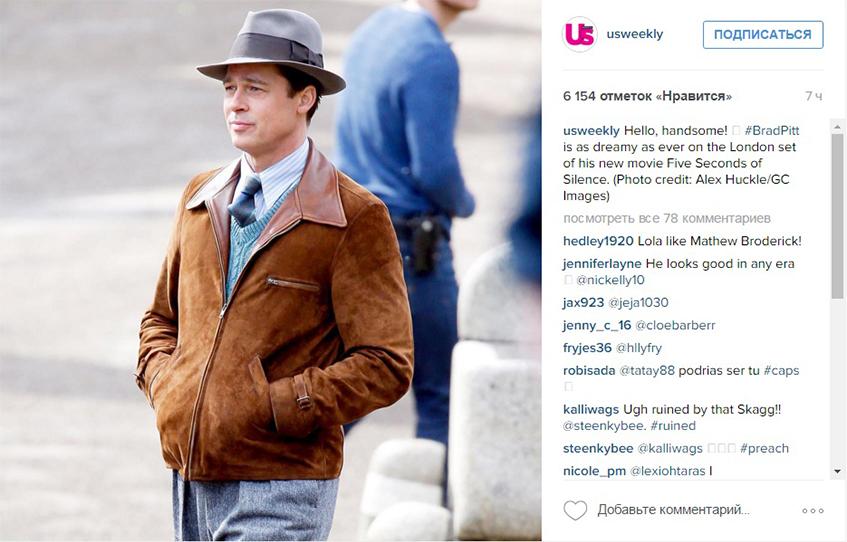
Task: Click the scrollbar down arrow in comments
Action: (x=837, y=472)
